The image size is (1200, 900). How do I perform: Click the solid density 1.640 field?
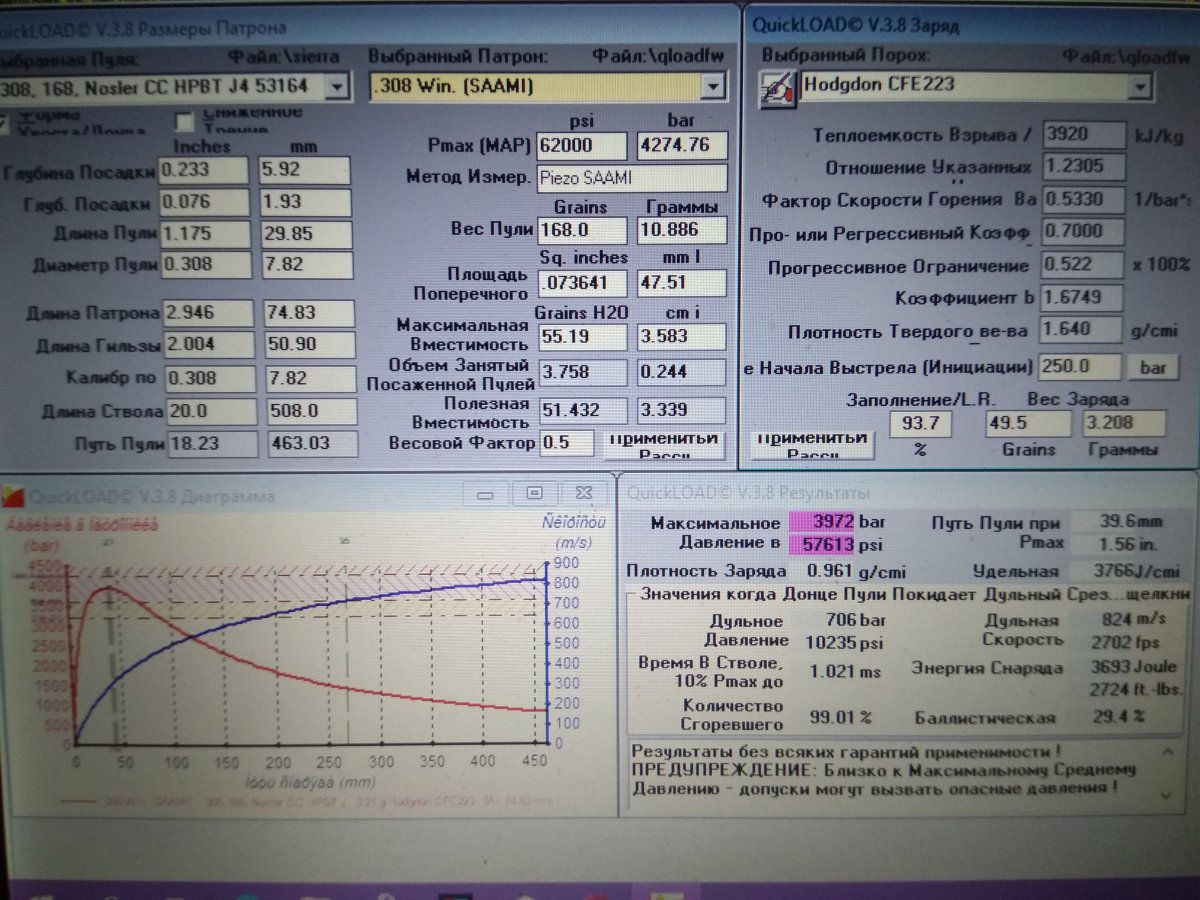[1081, 329]
